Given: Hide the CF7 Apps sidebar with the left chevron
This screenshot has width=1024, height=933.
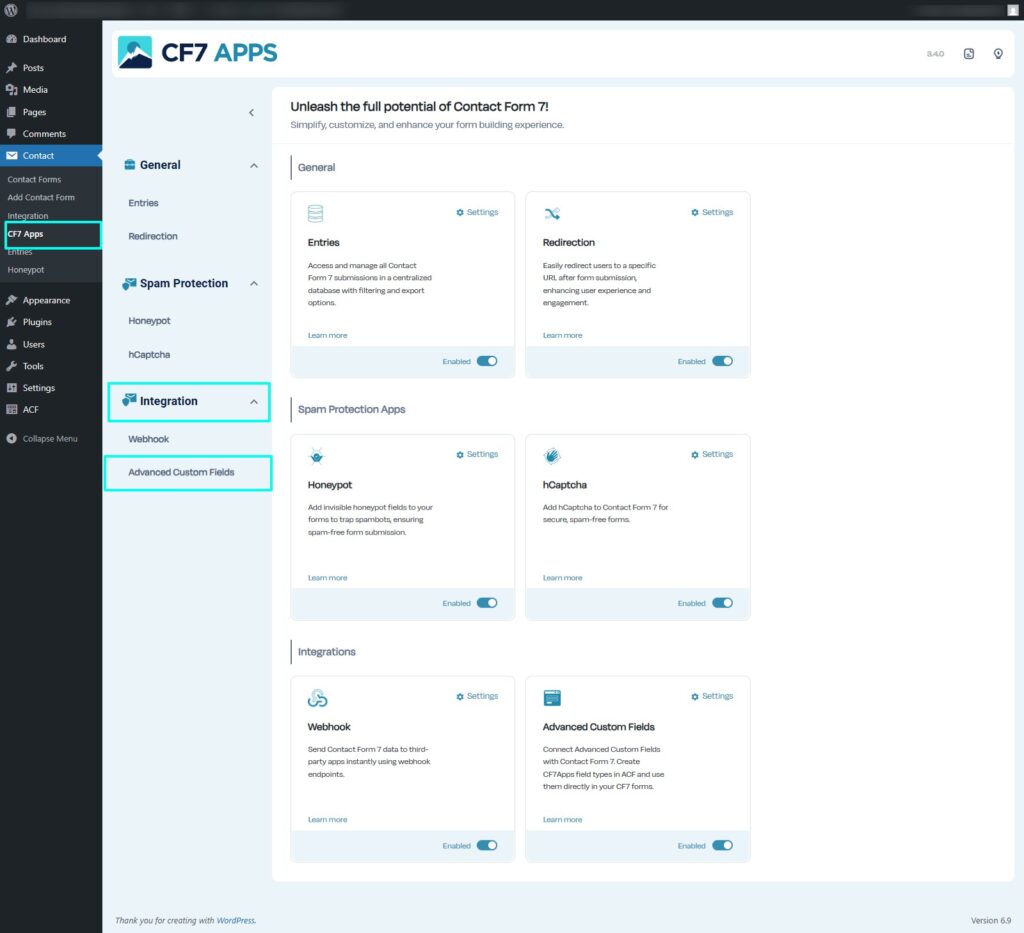Looking at the screenshot, I should click(x=251, y=113).
